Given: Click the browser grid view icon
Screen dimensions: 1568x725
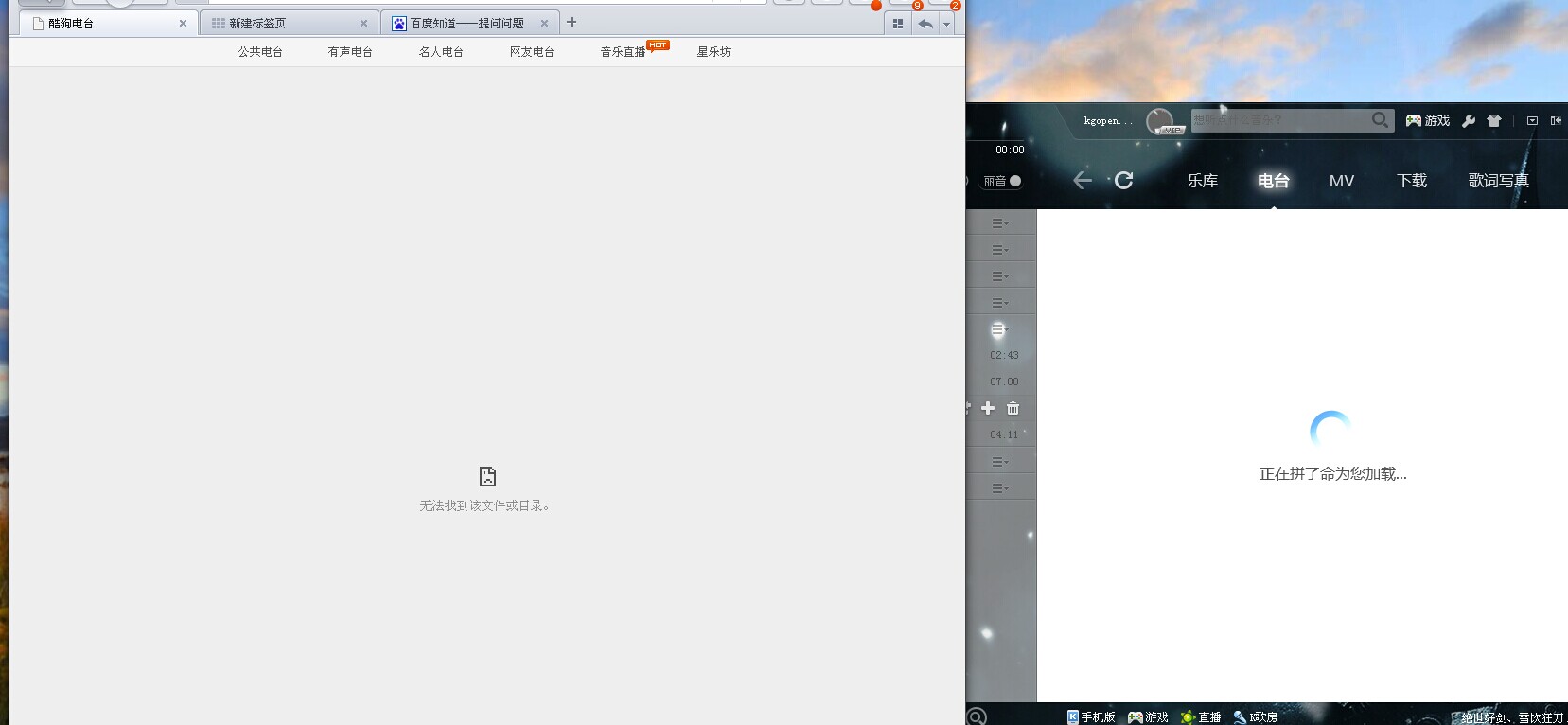Looking at the screenshot, I should 898,24.
